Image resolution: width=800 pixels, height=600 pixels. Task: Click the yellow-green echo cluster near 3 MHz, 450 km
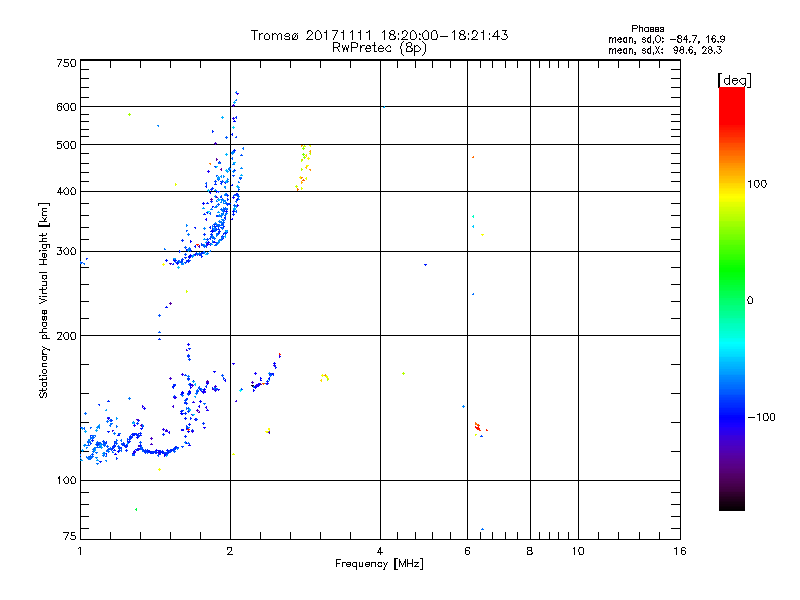(304, 167)
